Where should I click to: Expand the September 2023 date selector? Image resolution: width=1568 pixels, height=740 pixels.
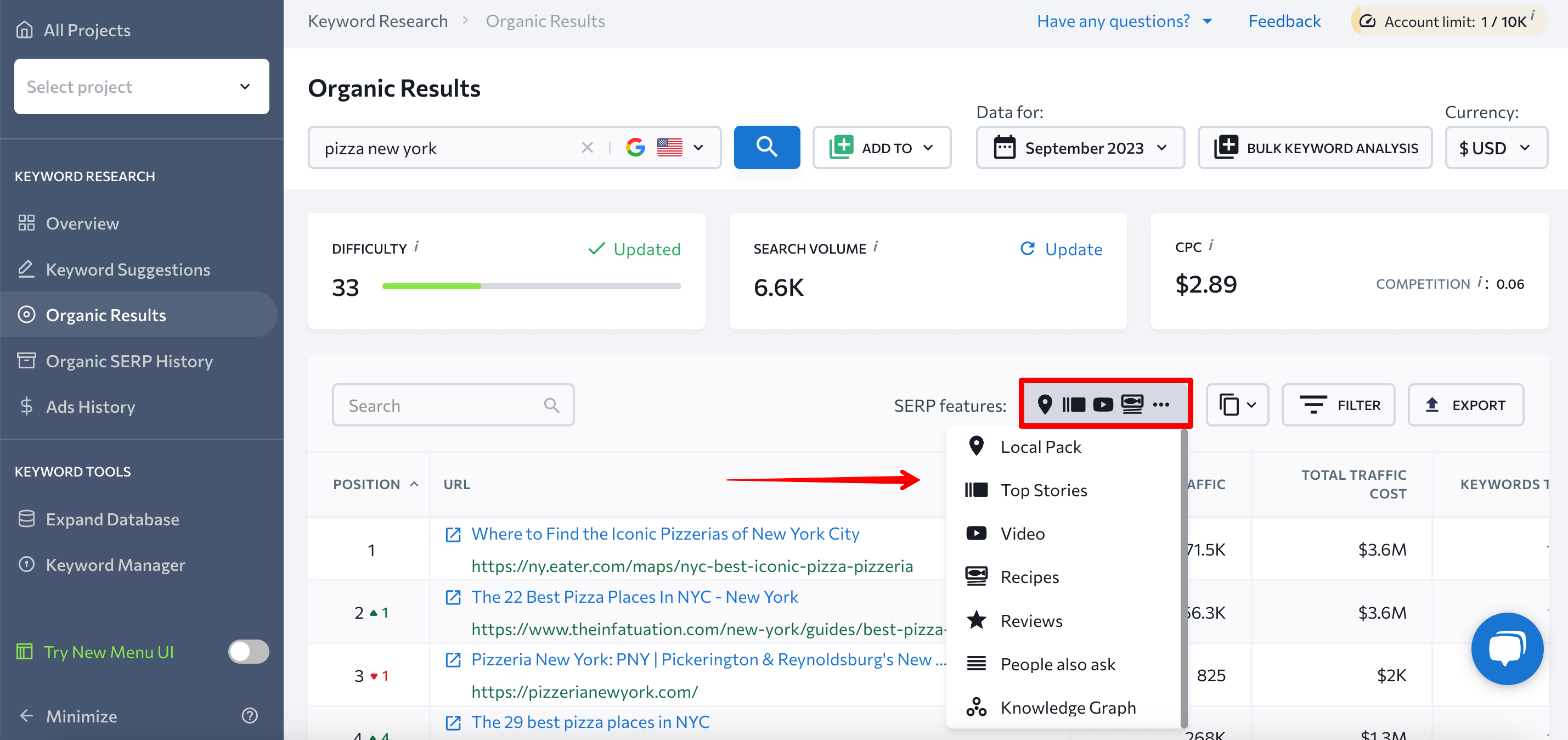[x=1080, y=147]
